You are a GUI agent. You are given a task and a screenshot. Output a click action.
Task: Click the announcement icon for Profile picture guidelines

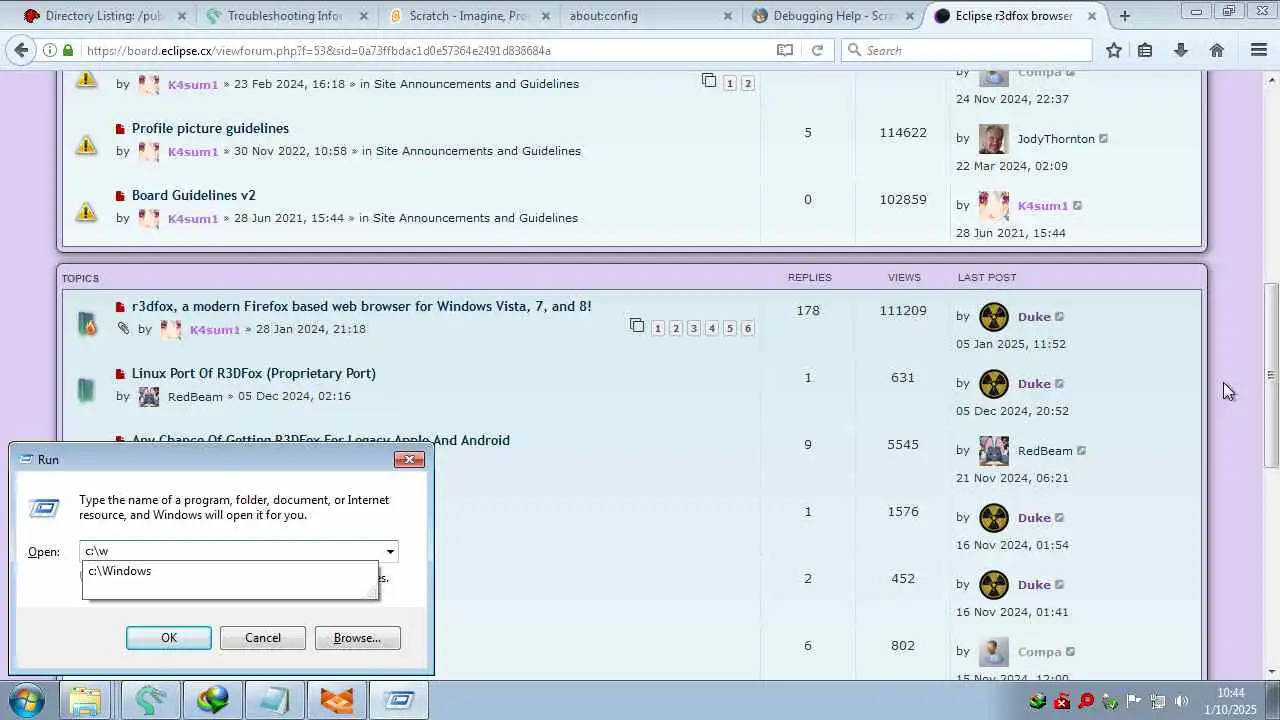87,145
